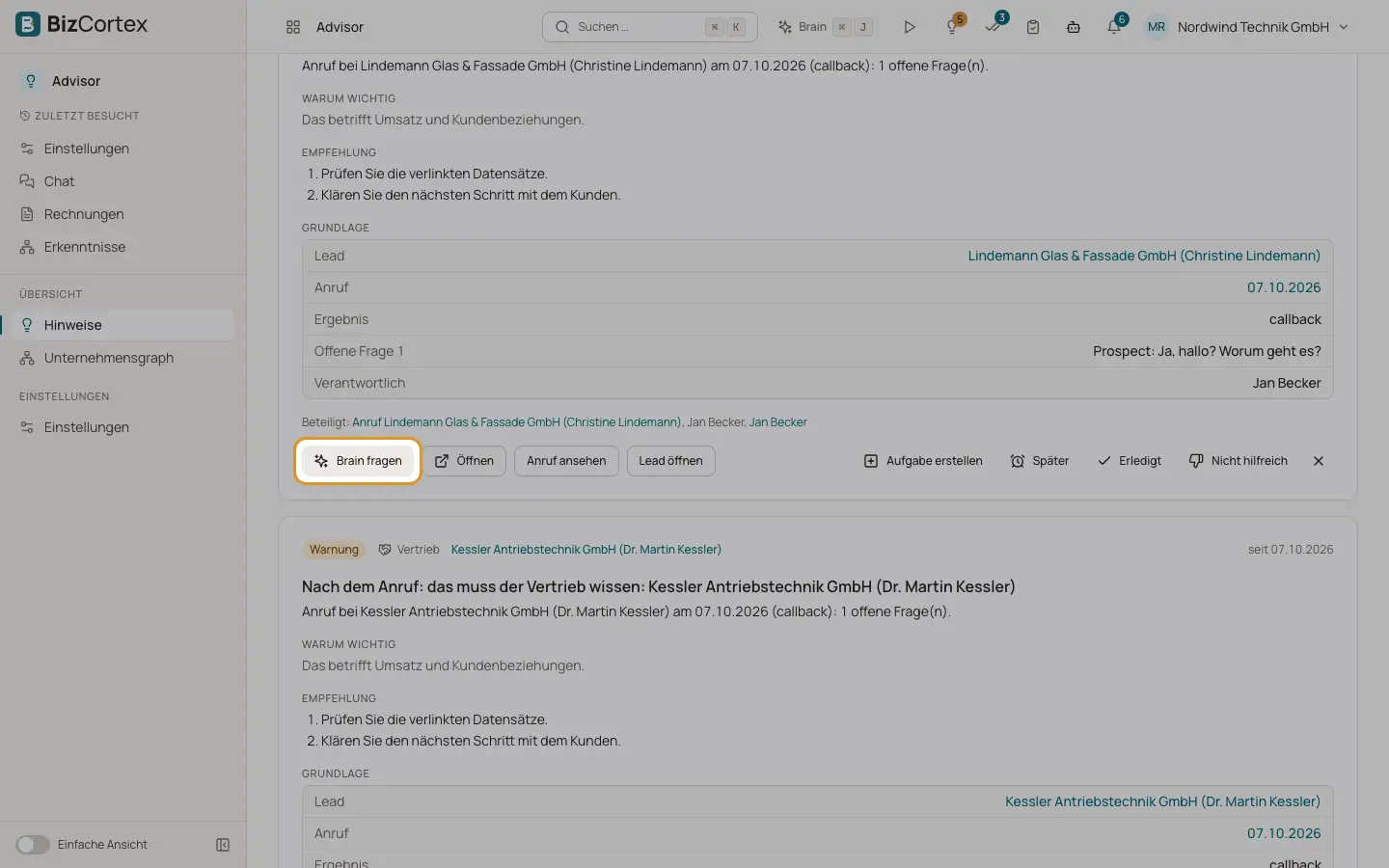Click the Vertrieb tag on the Kessler card

click(409, 550)
